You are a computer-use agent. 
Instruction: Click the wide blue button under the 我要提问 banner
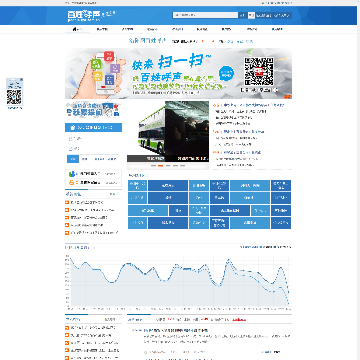(93, 127)
